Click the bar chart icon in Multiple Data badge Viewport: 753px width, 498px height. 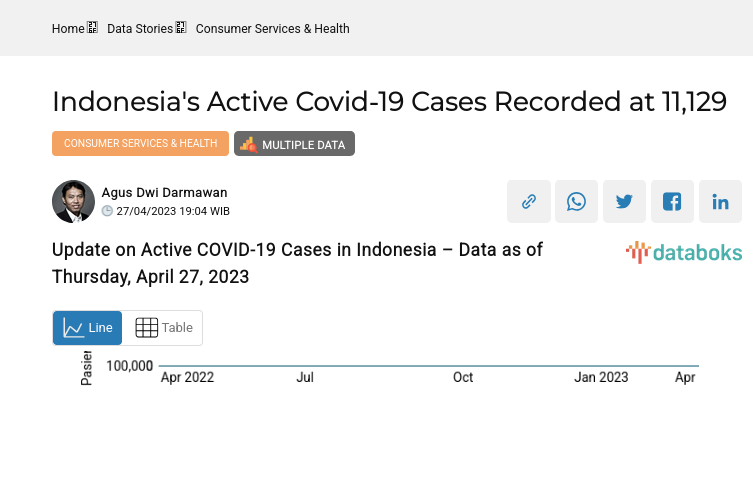pyautogui.click(x=248, y=144)
